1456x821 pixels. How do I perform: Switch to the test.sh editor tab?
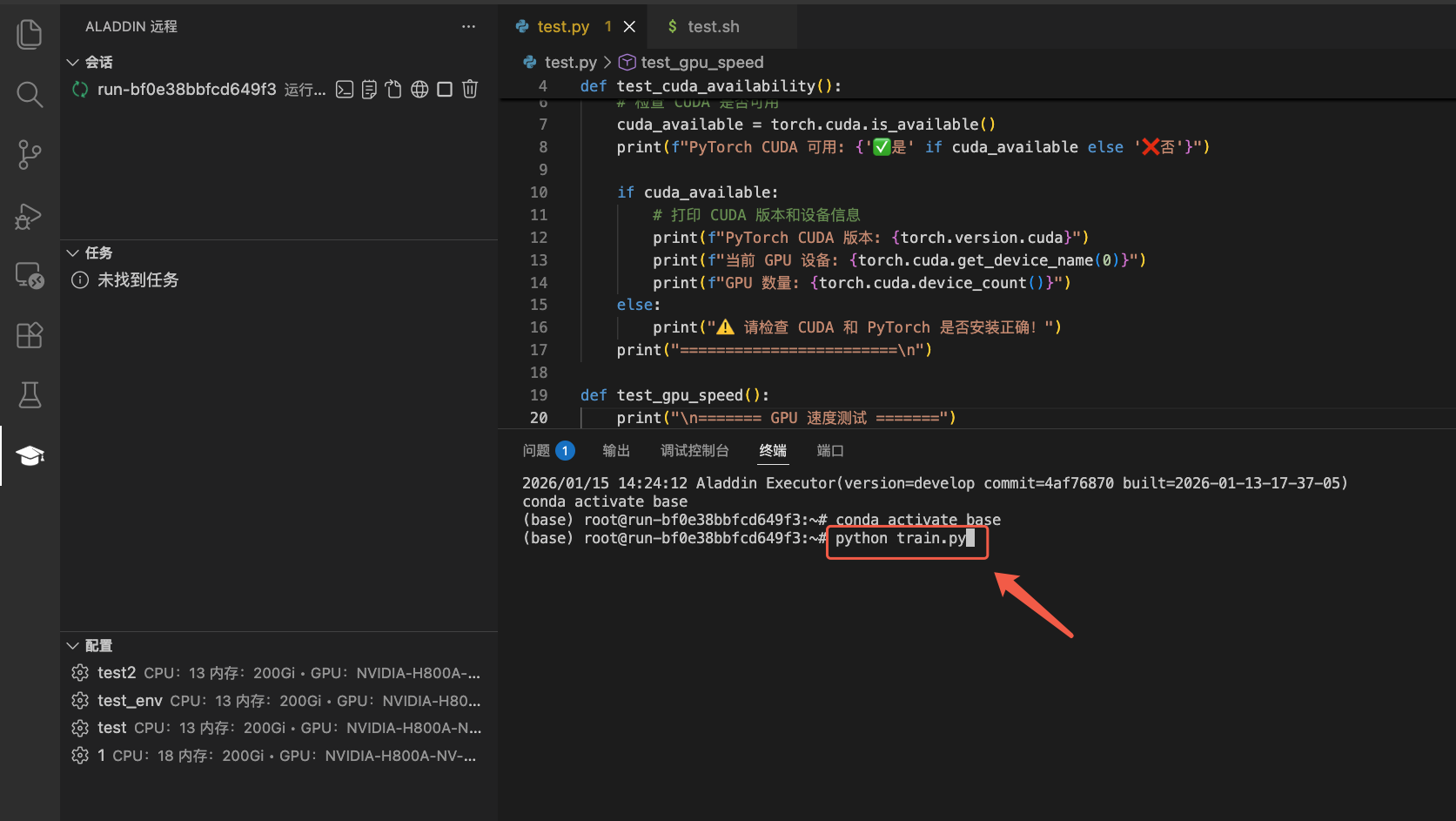click(713, 27)
